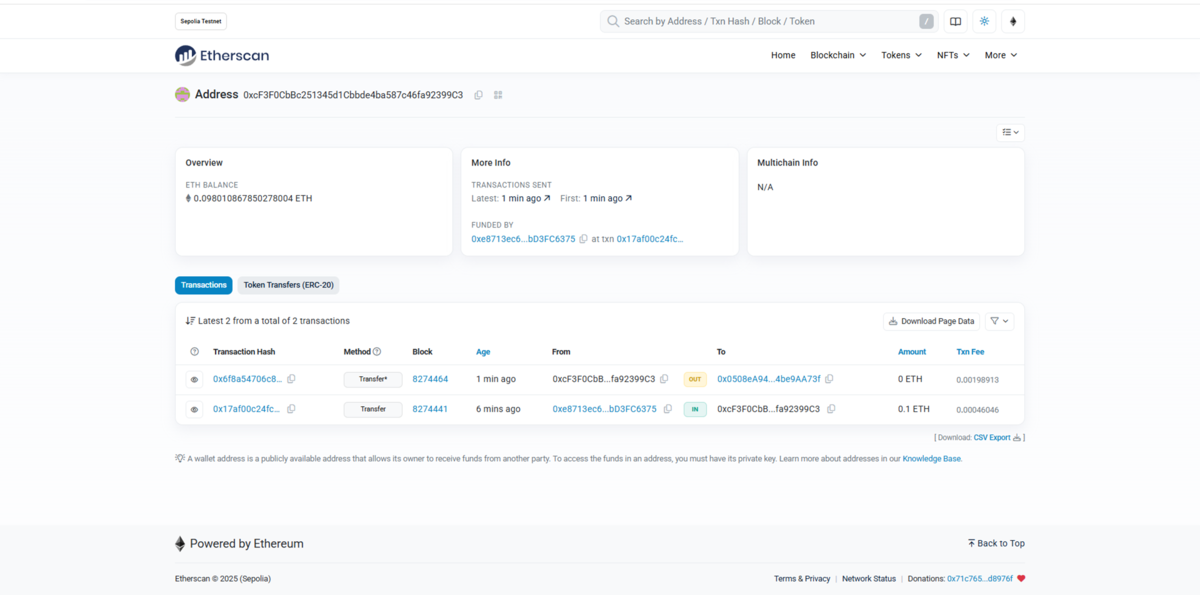Copy From address 0xe8713ec6 in IN row
This screenshot has width=1200, height=595.
668,409
